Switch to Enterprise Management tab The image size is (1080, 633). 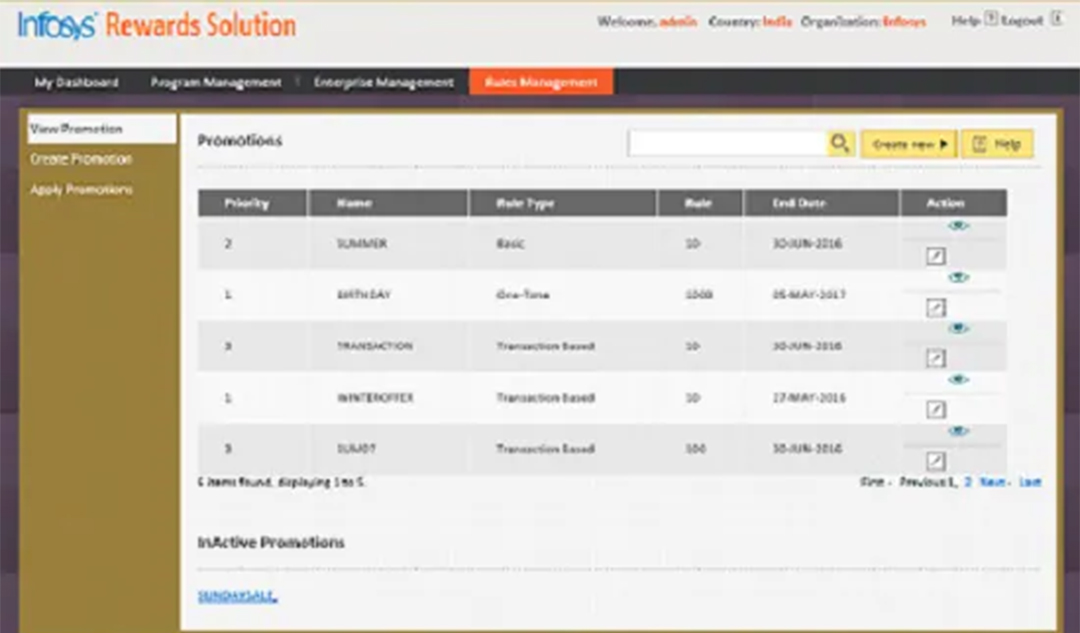click(x=384, y=83)
